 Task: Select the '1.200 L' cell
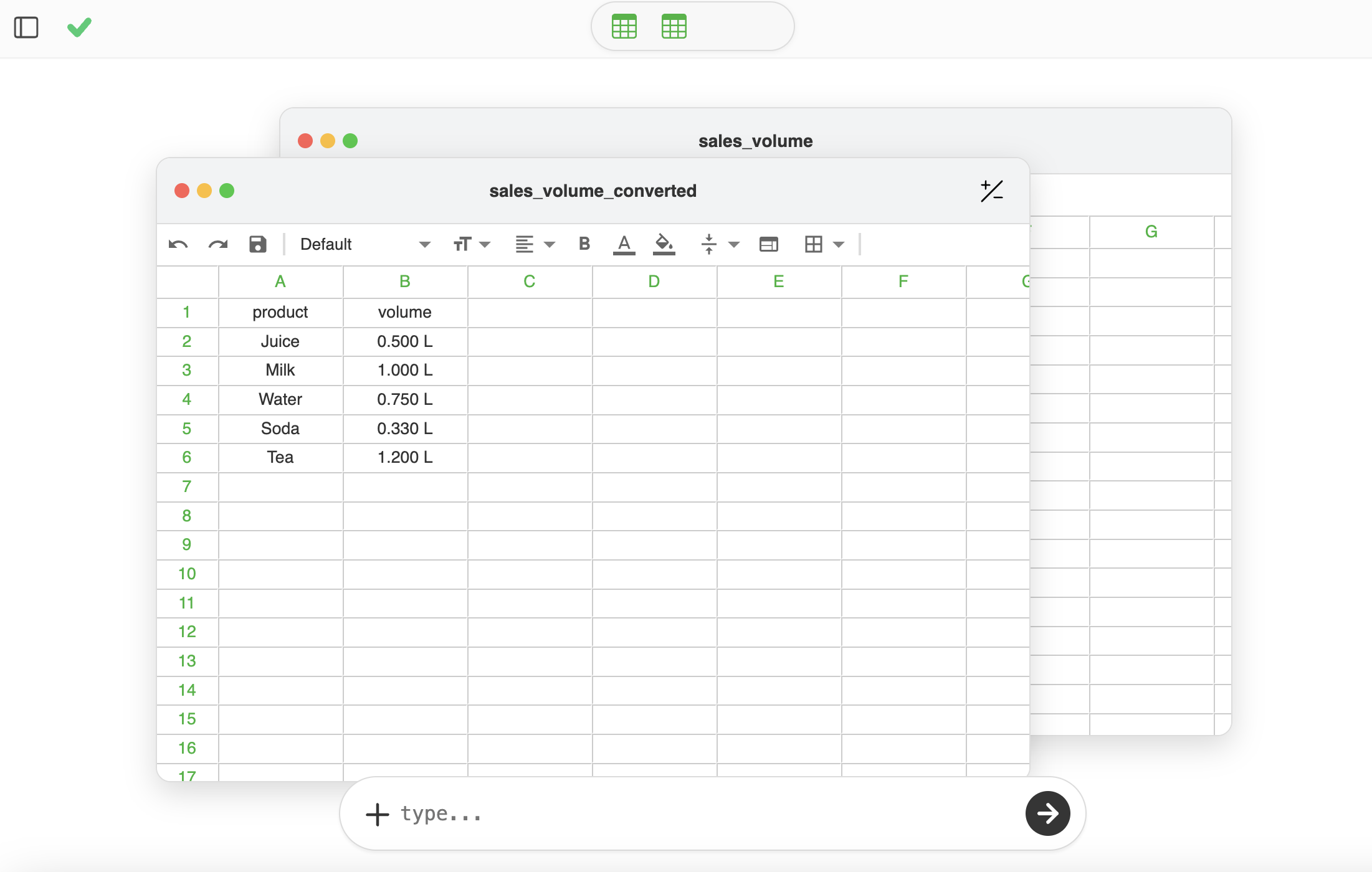click(405, 457)
